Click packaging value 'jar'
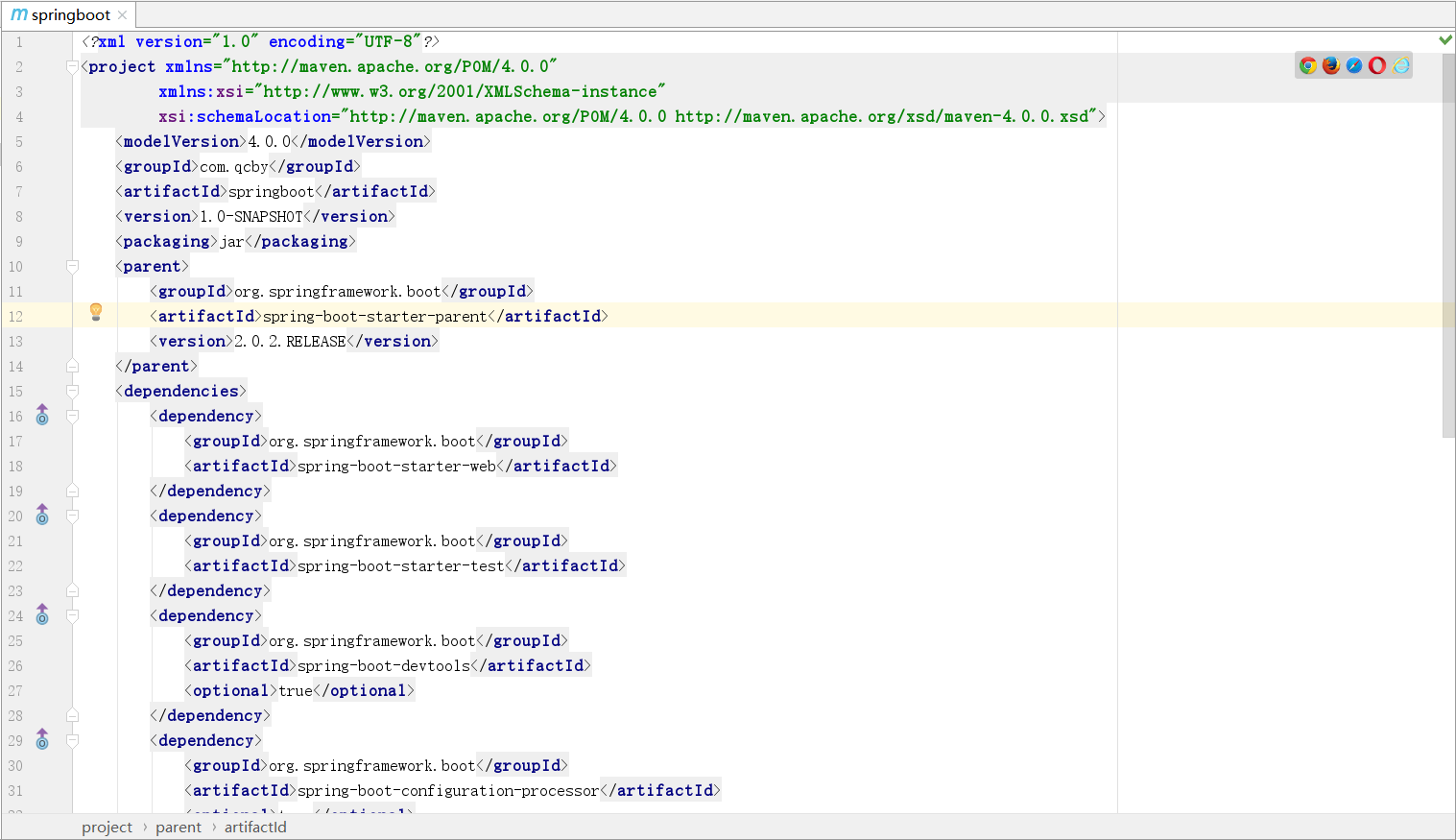This screenshot has height=840, width=1456. click(x=231, y=242)
